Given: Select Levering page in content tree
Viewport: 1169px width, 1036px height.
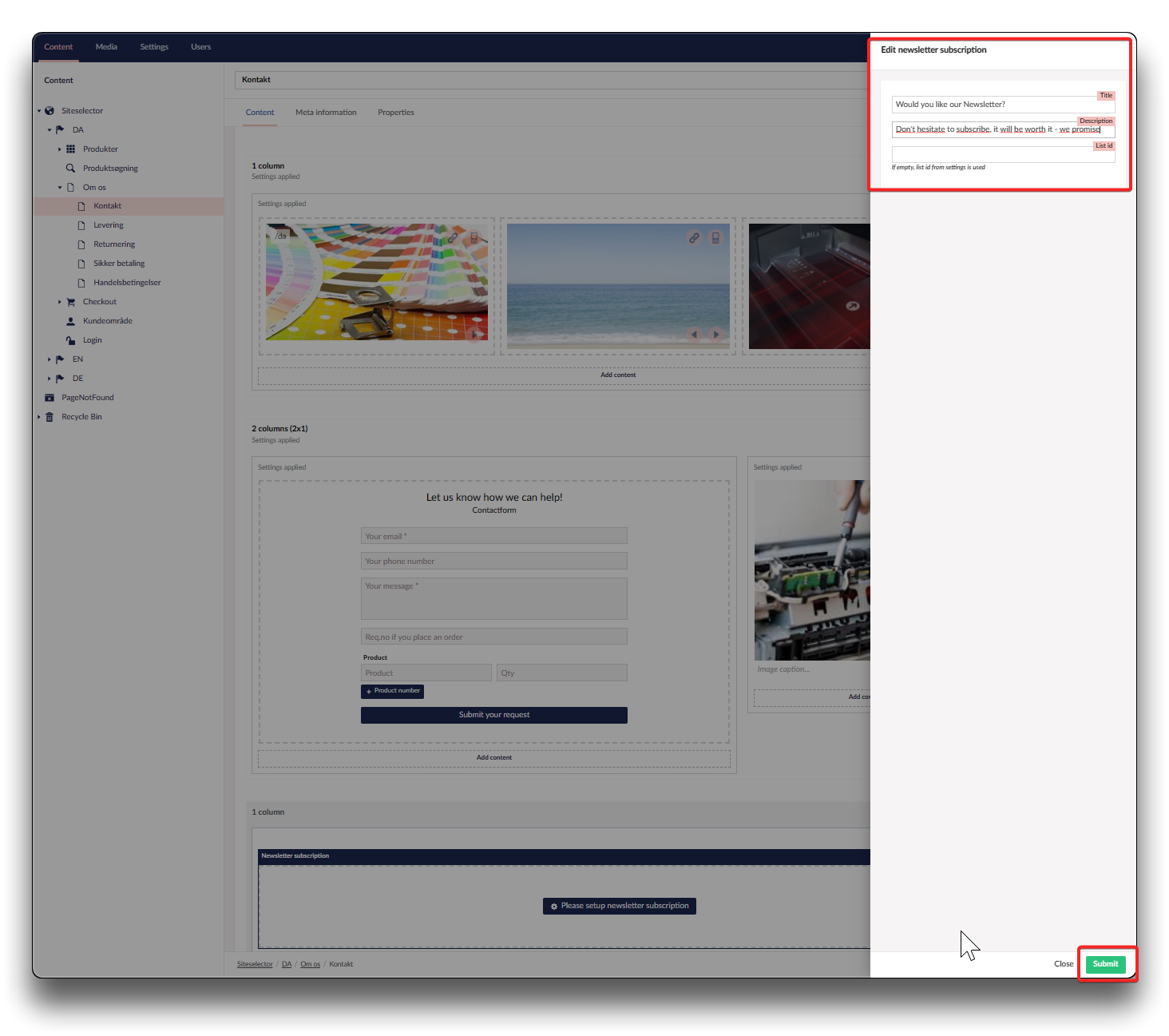Looking at the screenshot, I should pos(109,225).
